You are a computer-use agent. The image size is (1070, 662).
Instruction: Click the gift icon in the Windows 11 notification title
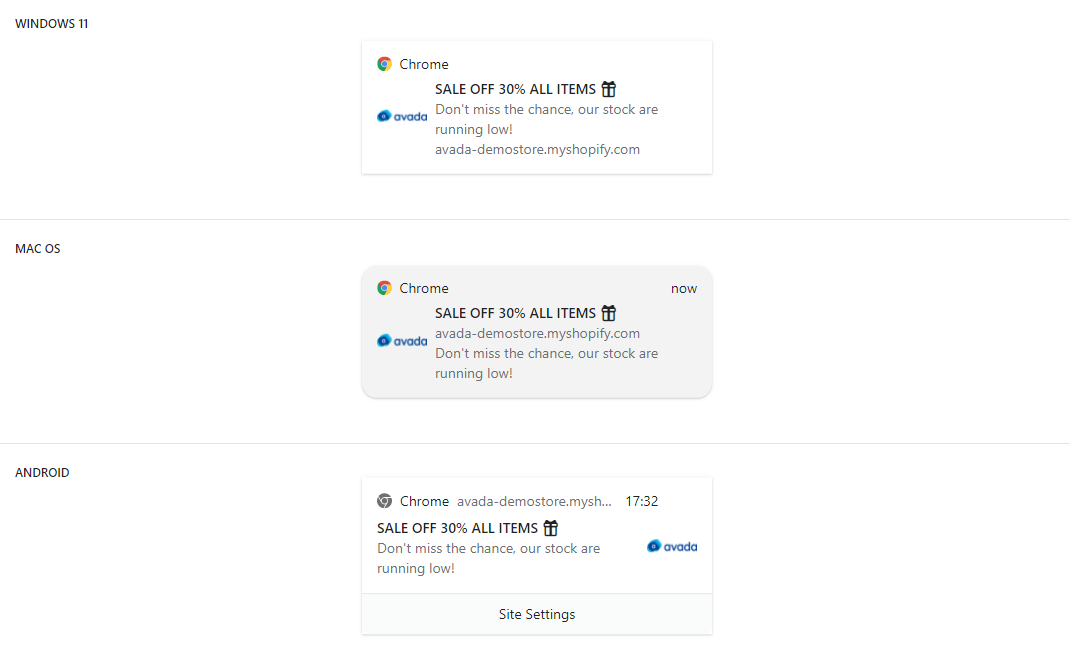(609, 89)
